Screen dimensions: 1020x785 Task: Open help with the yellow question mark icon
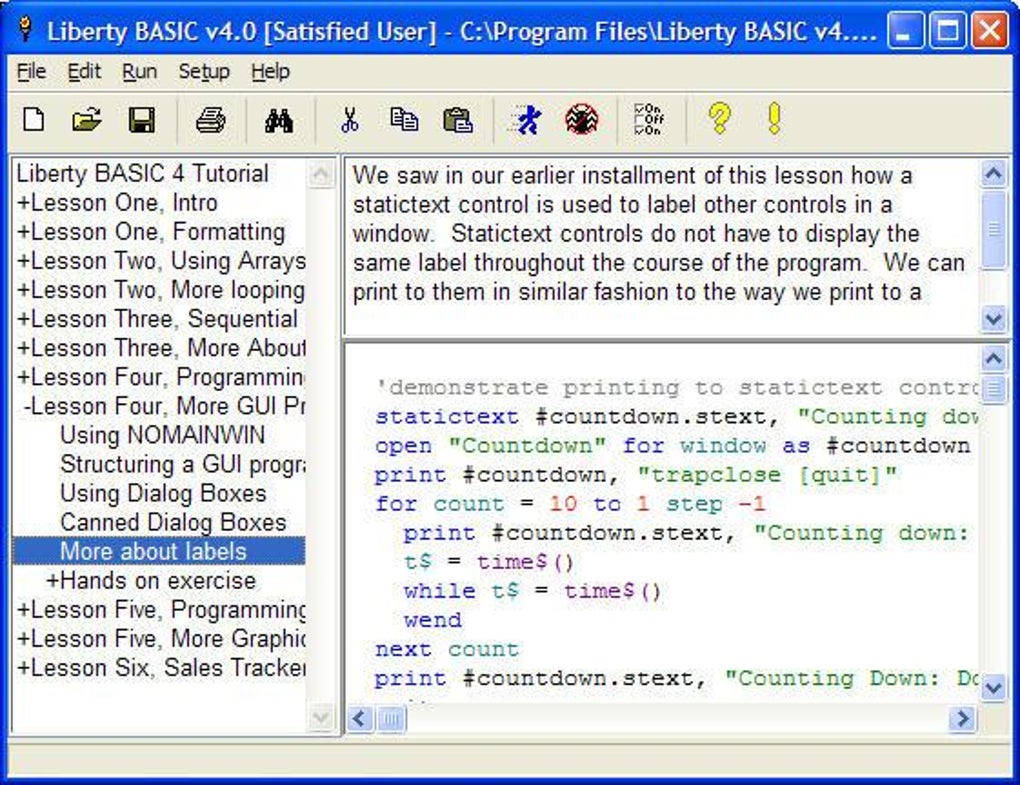(x=719, y=118)
